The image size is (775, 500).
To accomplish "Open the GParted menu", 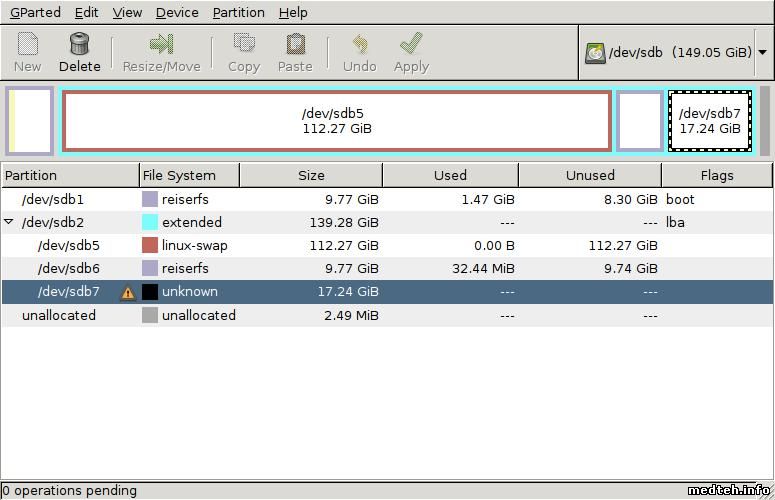I will (35, 12).
